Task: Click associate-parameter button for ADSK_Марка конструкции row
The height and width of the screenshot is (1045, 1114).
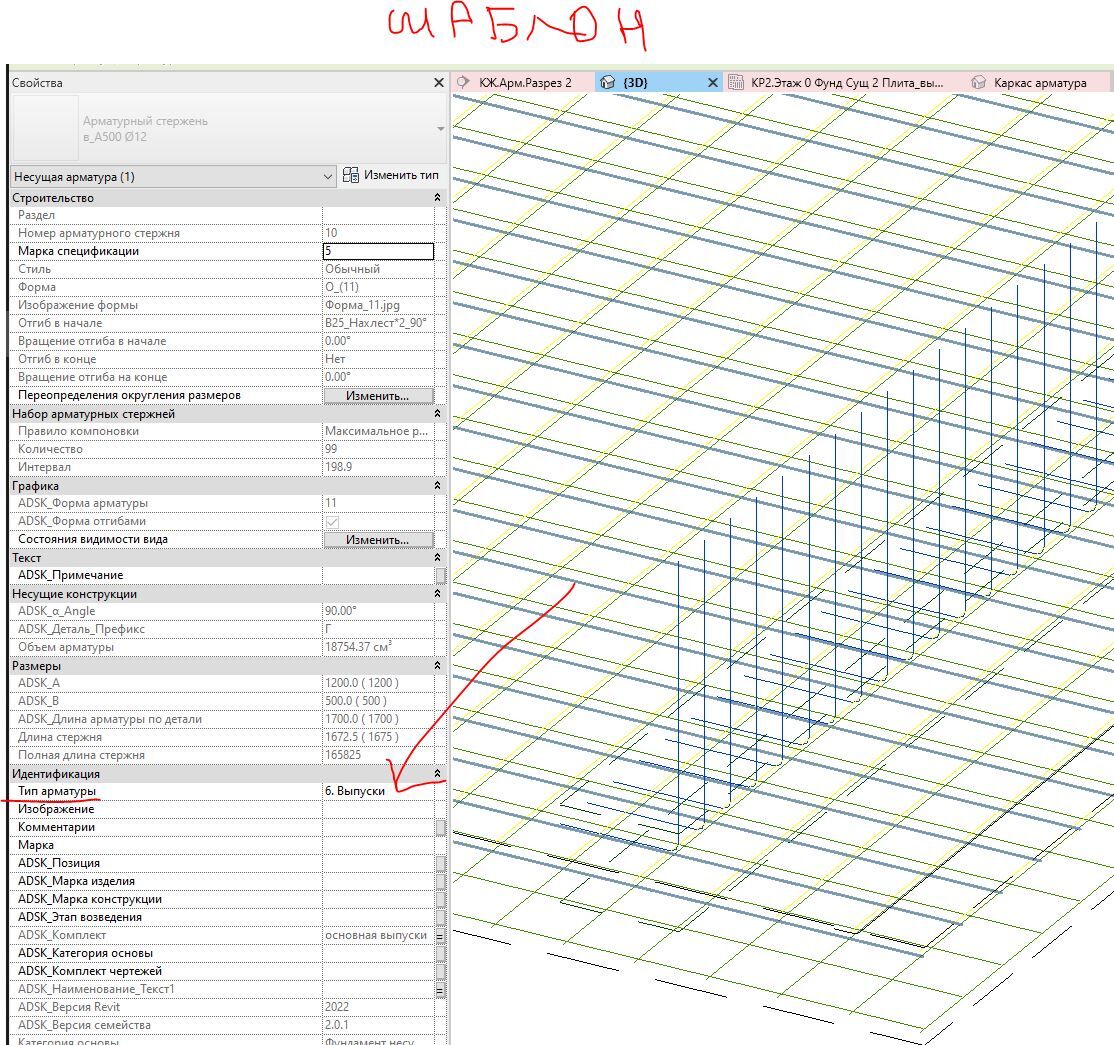Action: [440, 899]
